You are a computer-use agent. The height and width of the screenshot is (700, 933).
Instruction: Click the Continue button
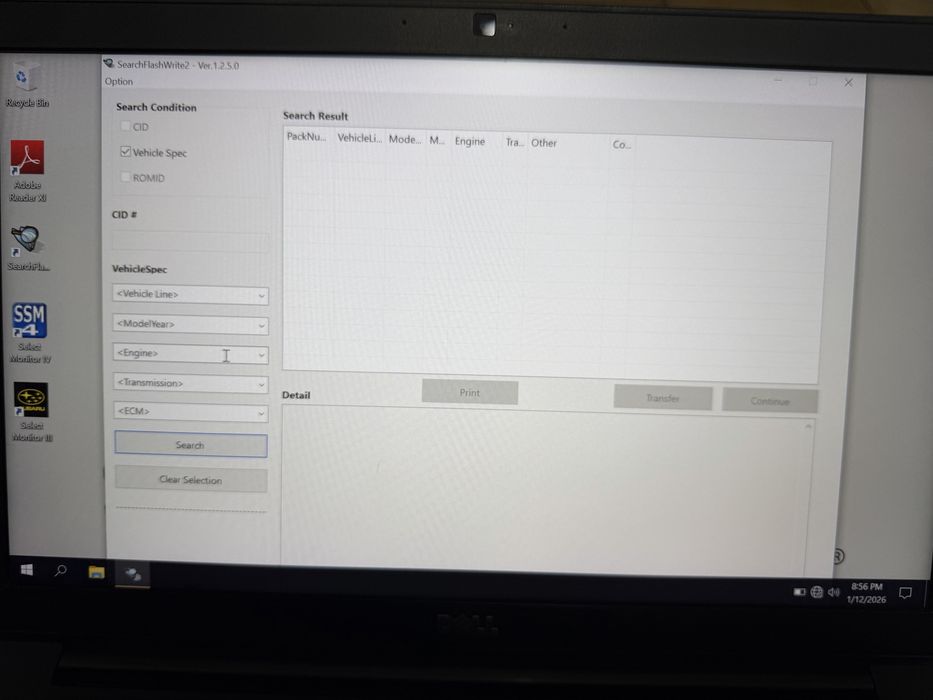pyautogui.click(x=770, y=401)
